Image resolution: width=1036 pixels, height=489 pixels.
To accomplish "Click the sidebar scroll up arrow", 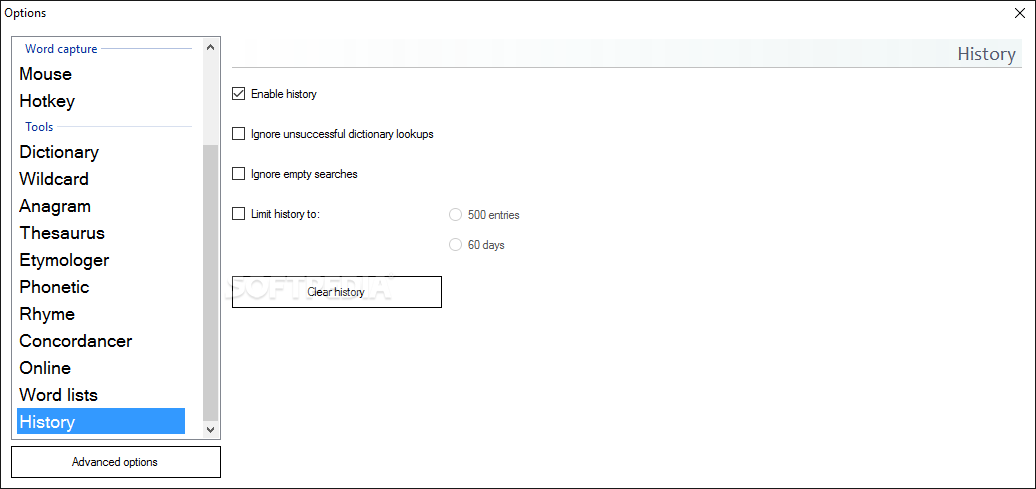I will [x=210, y=47].
